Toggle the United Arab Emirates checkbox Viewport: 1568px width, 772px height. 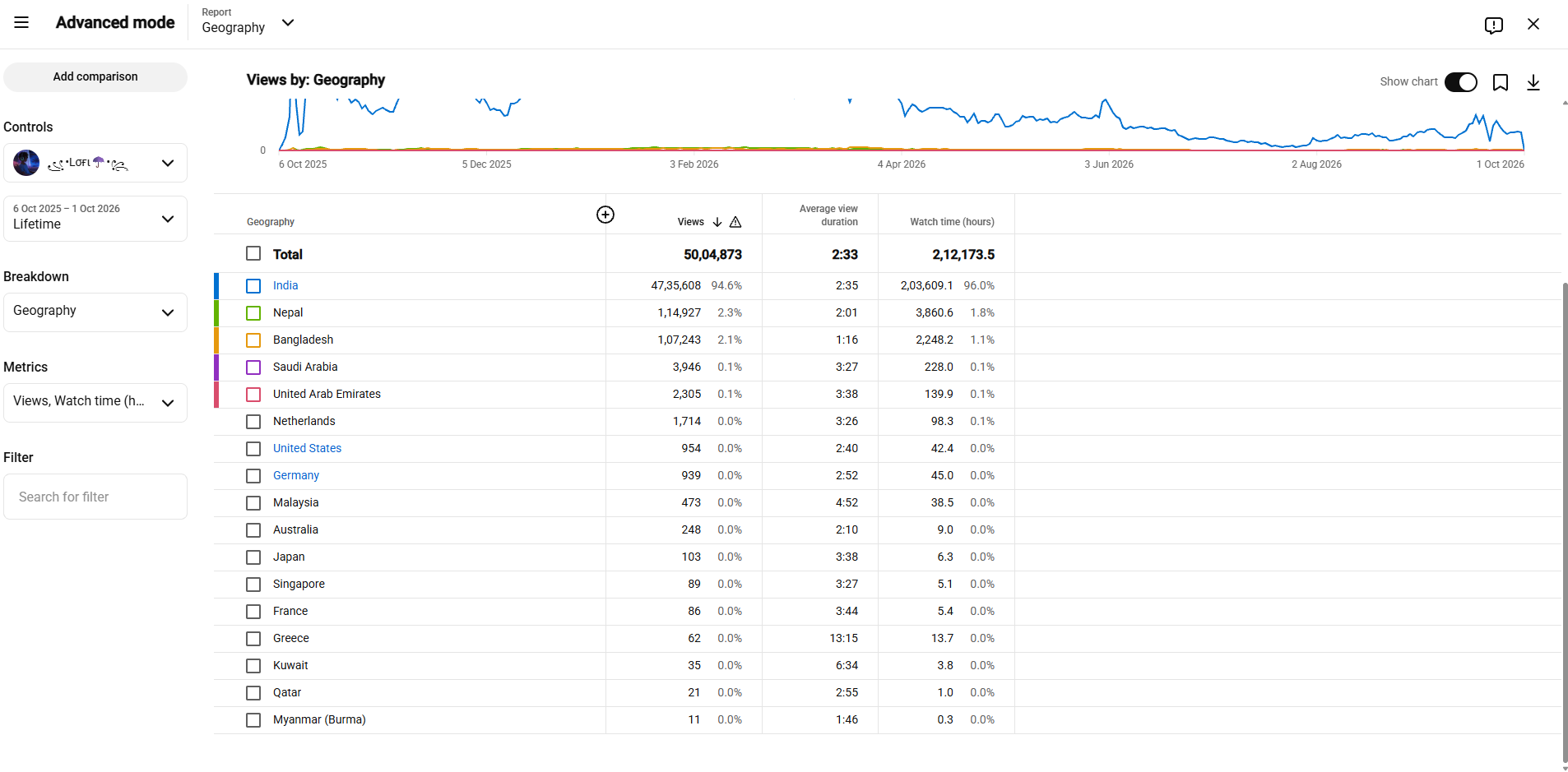click(253, 395)
